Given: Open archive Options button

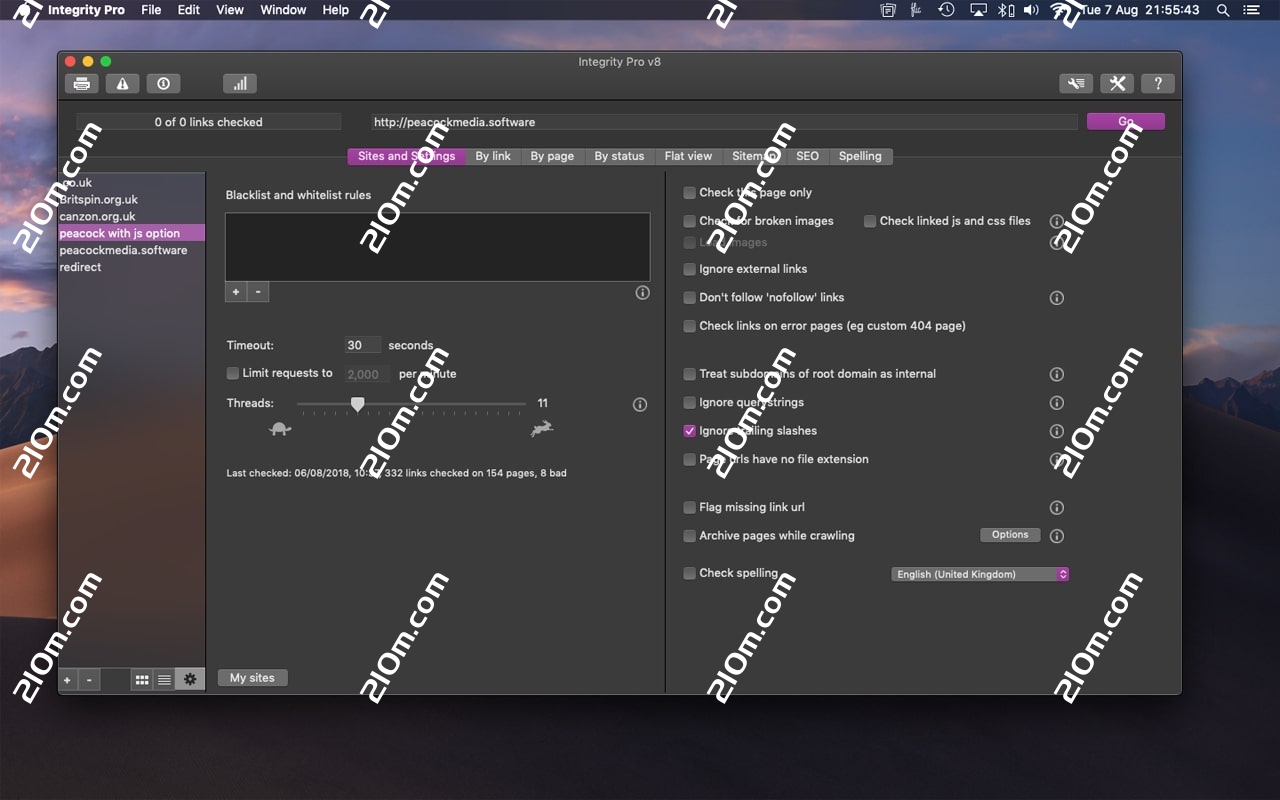Looking at the screenshot, I should tap(1010, 535).
